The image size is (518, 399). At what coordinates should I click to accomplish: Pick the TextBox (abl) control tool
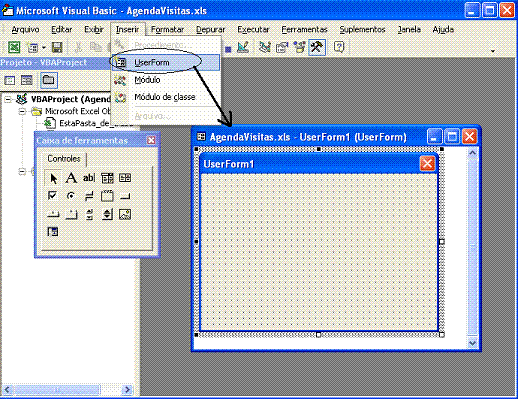pyautogui.click(x=89, y=178)
